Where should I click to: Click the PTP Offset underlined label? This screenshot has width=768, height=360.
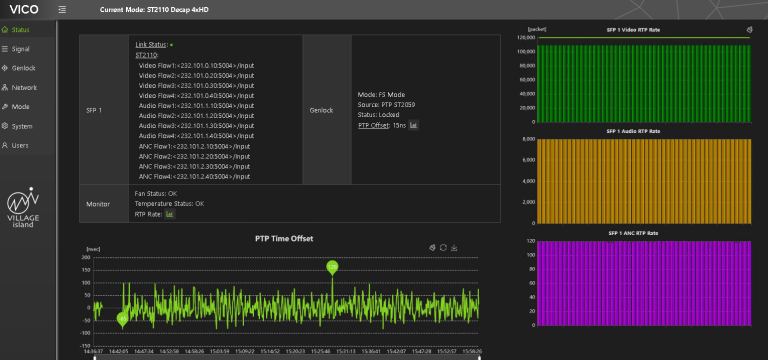point(374,125)
